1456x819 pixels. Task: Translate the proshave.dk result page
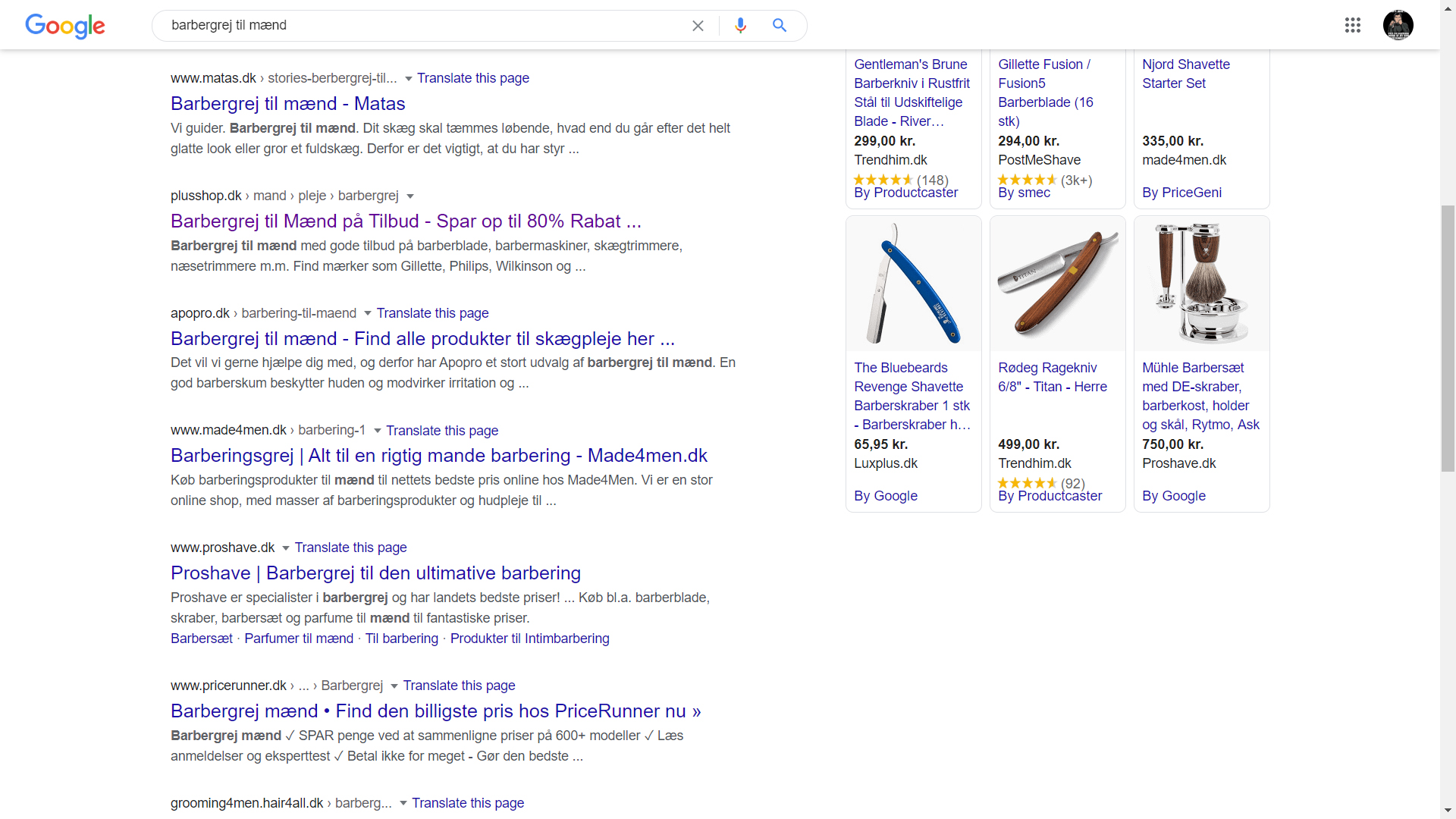[x=350, y=548]
